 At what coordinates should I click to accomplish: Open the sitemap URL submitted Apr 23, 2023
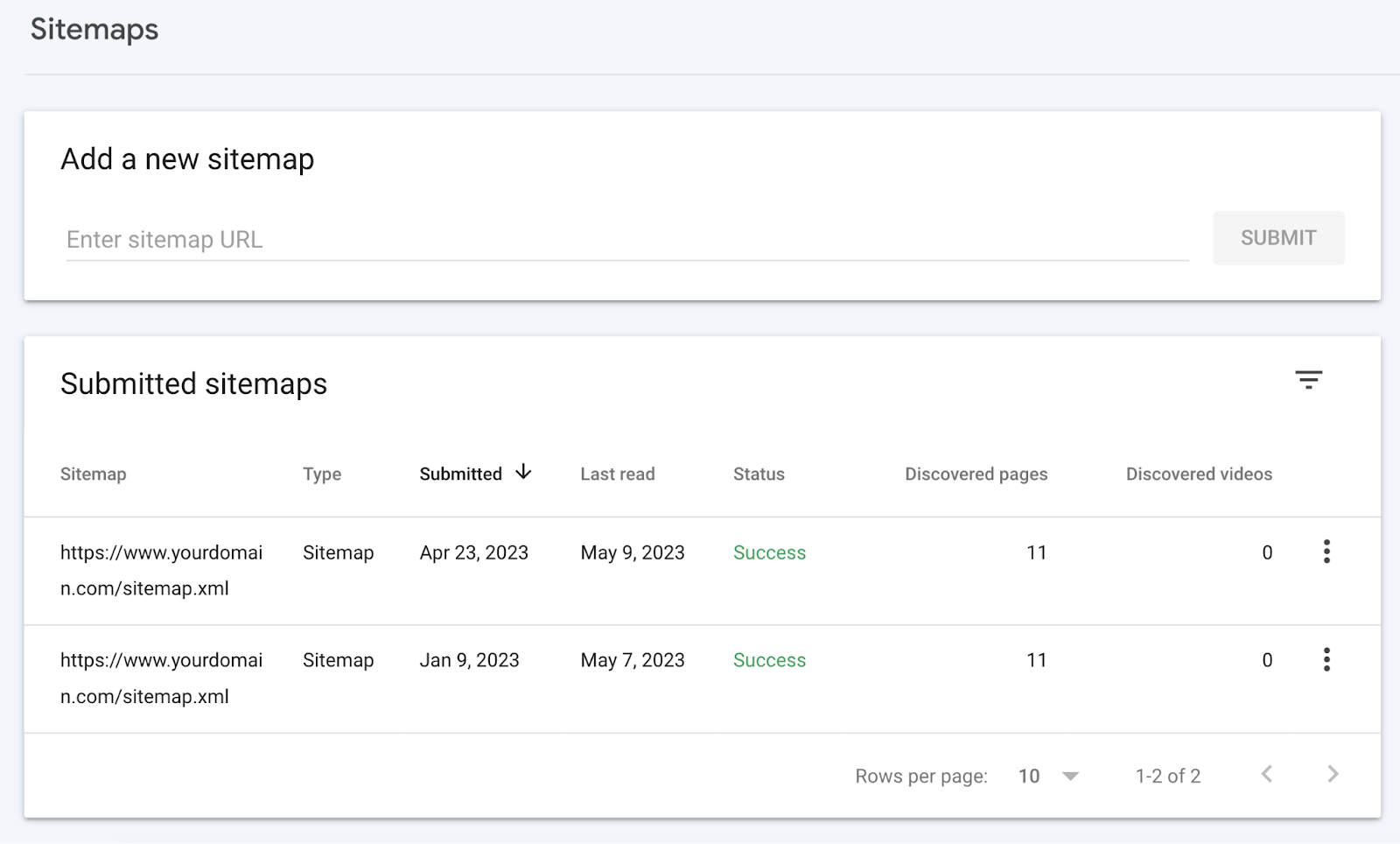tap(161, 570)
